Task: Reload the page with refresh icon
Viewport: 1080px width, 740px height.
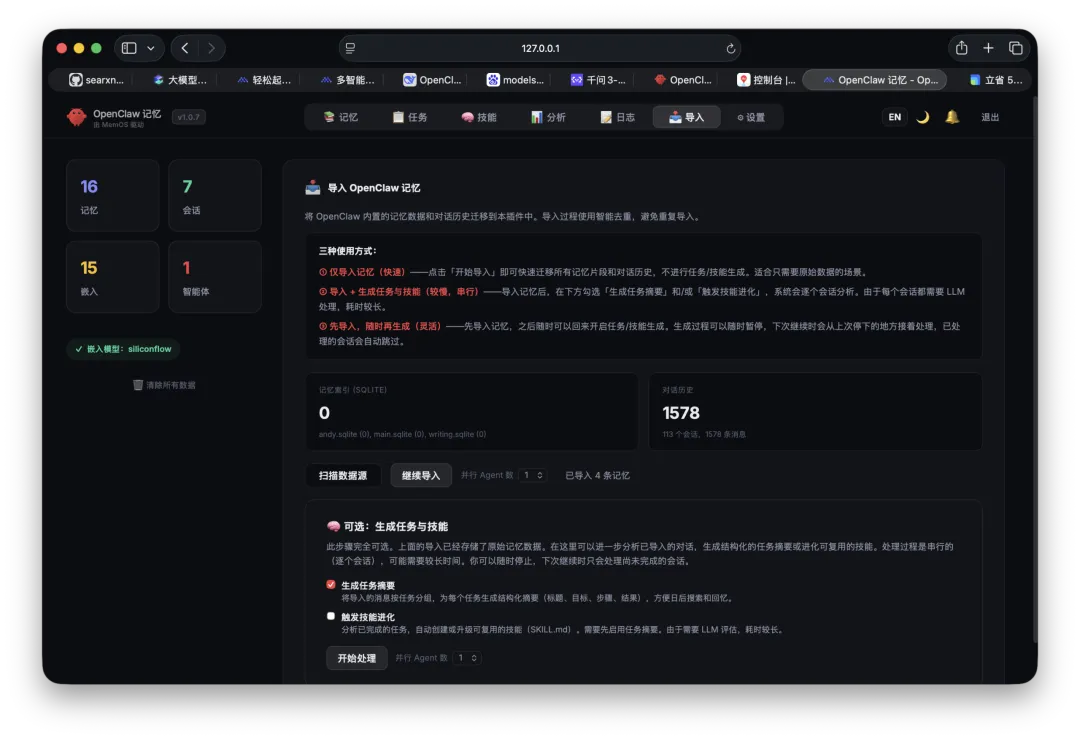Action: [730, 48]
